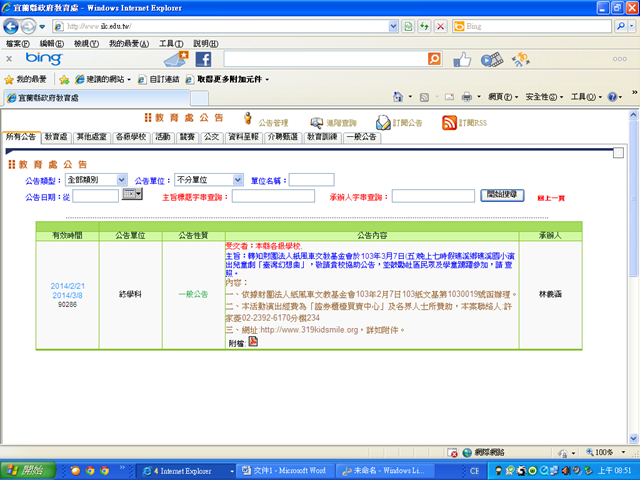640x480 pixels.
Task: Go back with the browser Back arrow
Action: (11, 27)
